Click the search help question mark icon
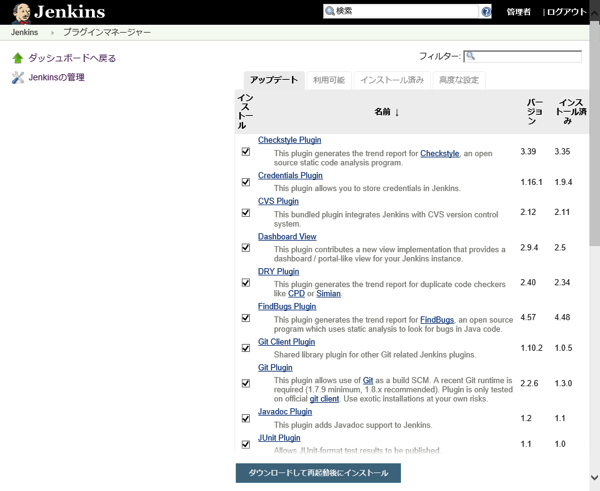 [486, 12]
